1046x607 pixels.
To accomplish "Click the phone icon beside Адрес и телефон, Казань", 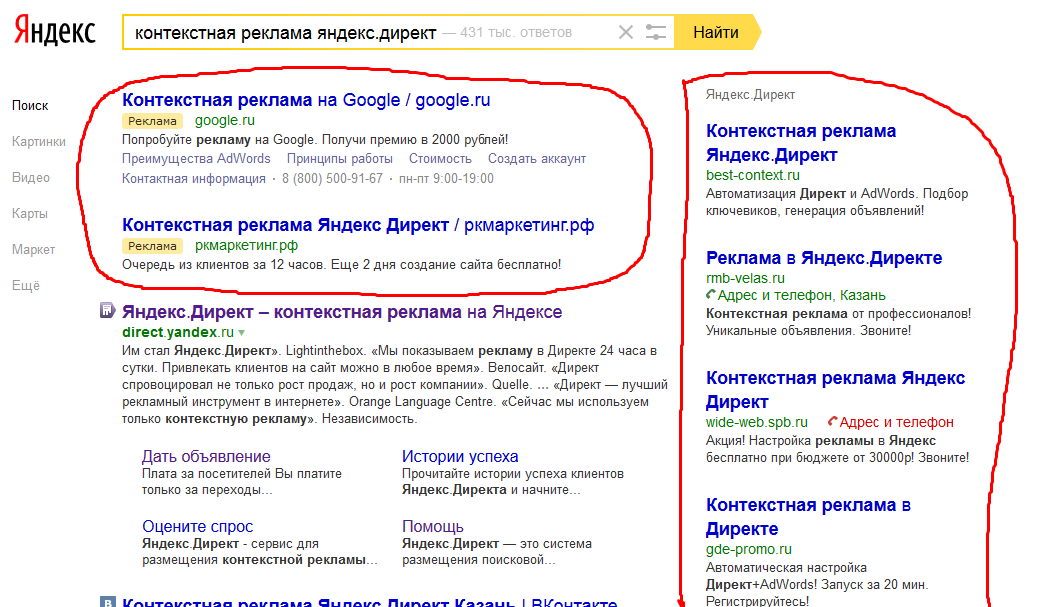I will pos(710,294).
